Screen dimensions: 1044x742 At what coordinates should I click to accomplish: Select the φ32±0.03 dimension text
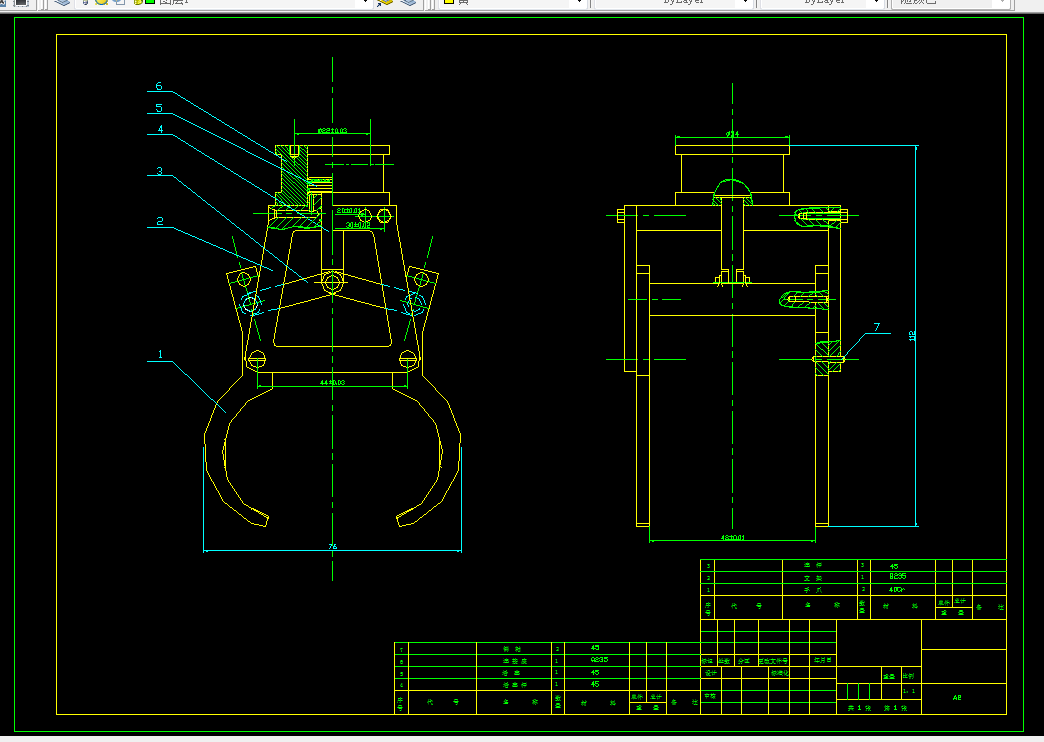click(332, 131)
